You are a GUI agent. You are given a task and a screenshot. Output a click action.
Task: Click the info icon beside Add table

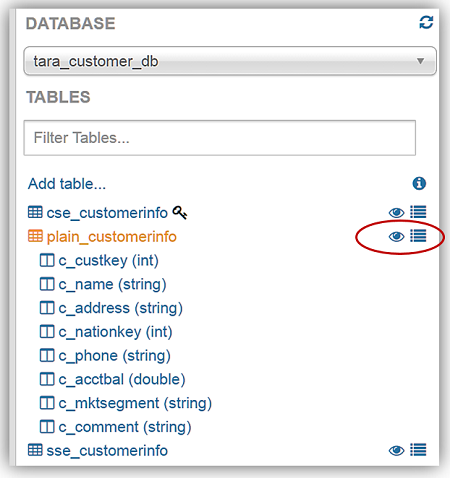point(419,183)
